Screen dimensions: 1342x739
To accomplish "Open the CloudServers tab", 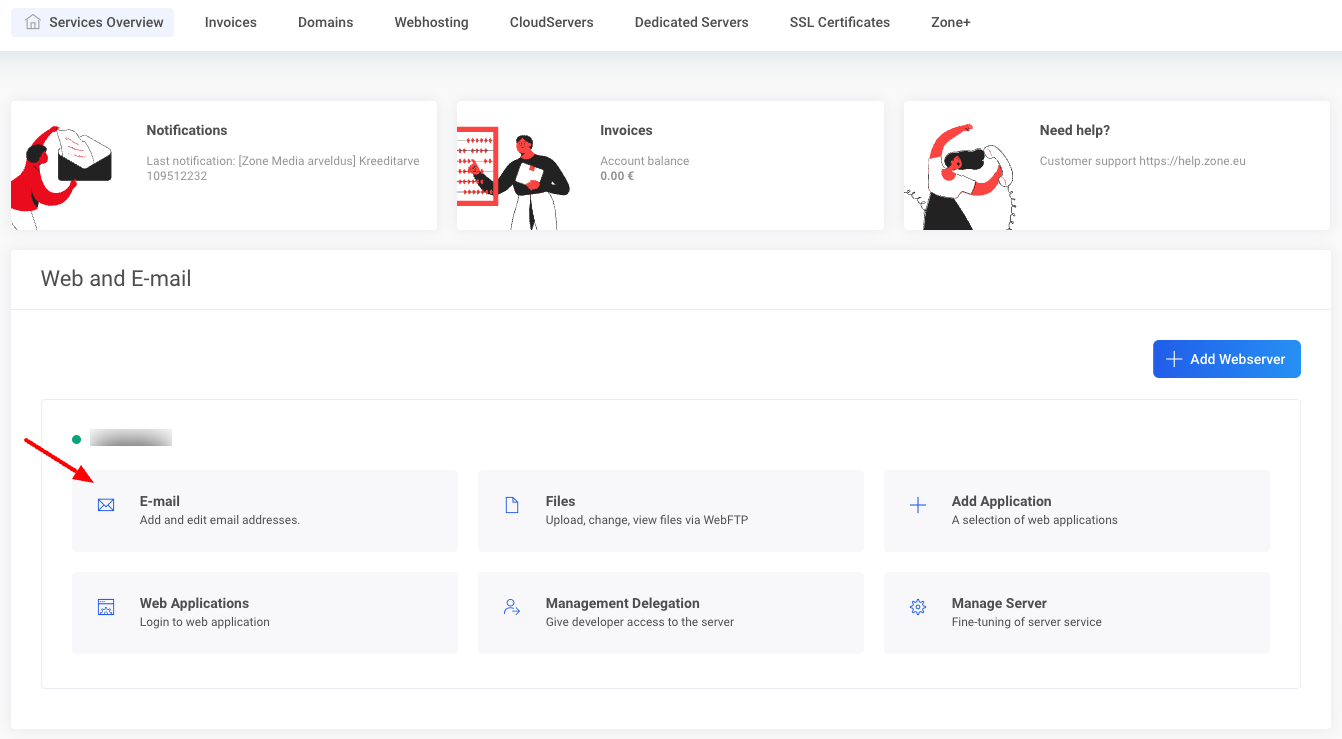I will click(x=551, y=22).
